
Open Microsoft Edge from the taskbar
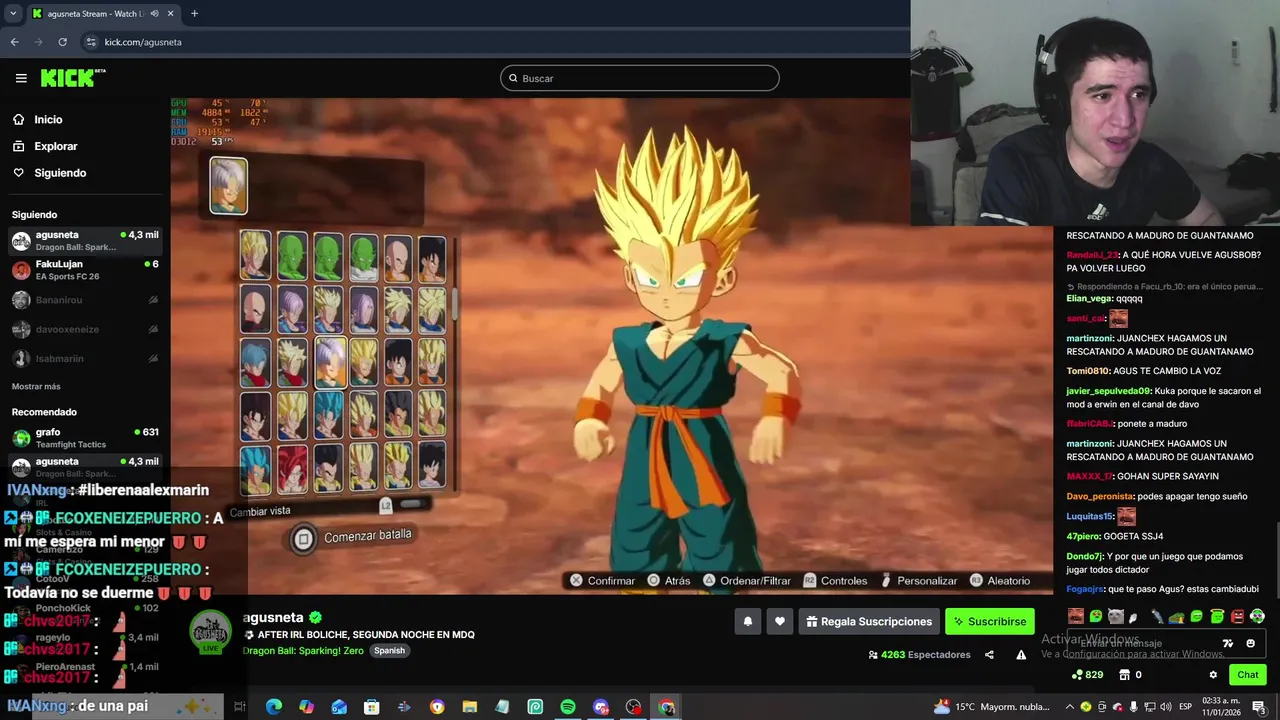coord(274,706)
